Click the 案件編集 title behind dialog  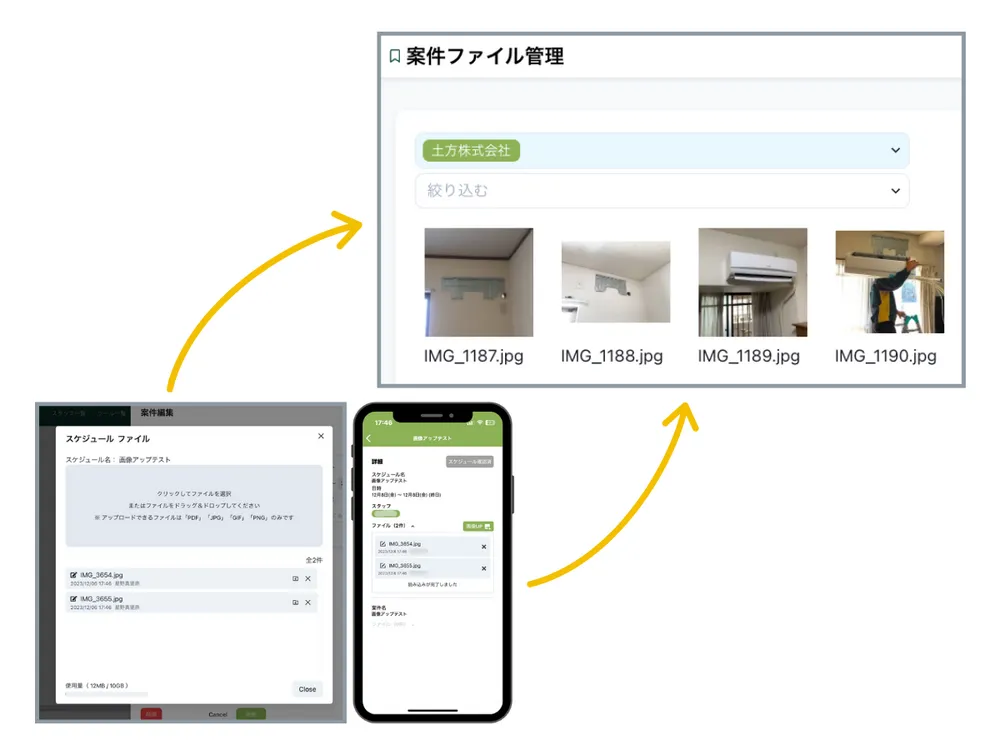(157, 413)
